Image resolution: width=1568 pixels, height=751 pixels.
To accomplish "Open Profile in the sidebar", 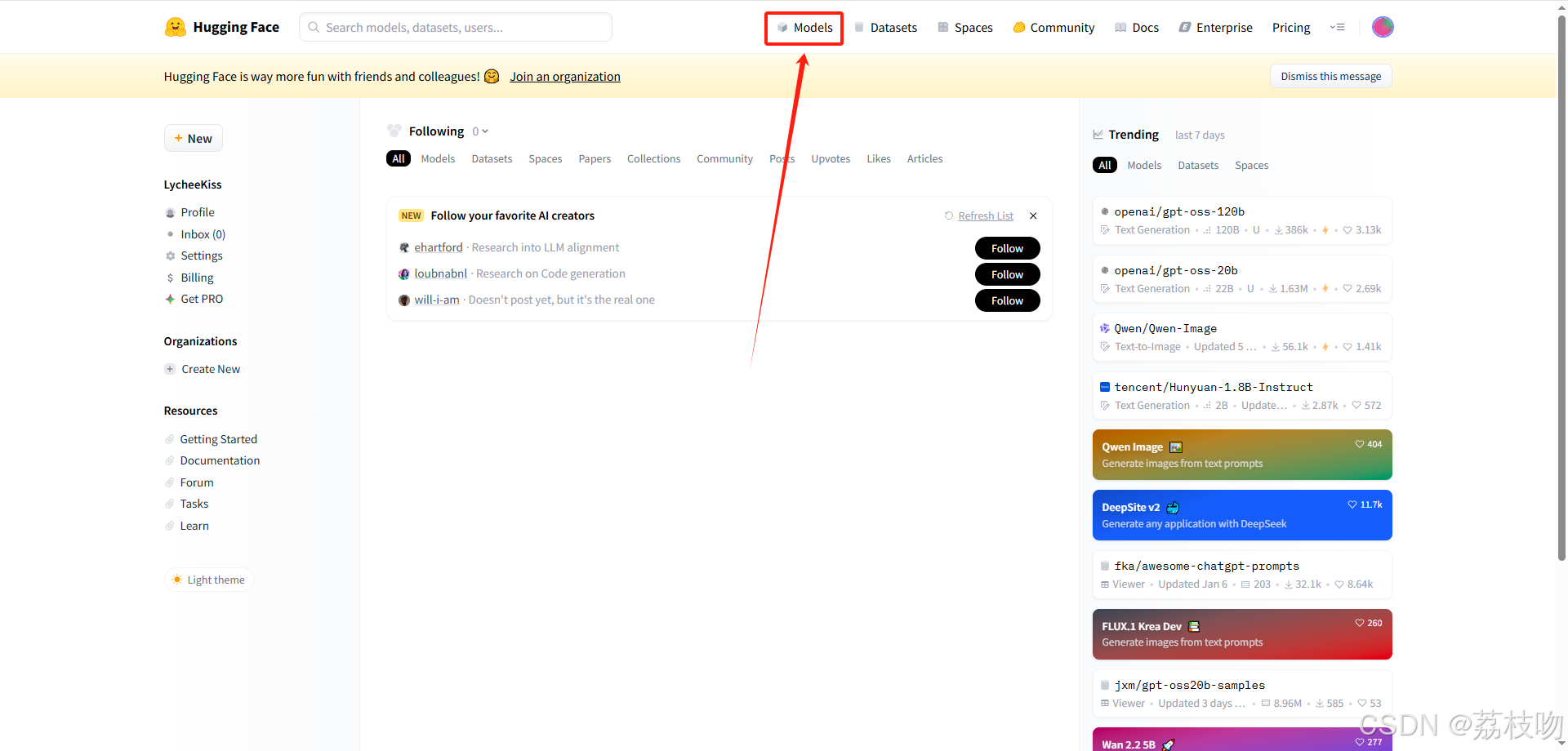I will click(198, 212).
